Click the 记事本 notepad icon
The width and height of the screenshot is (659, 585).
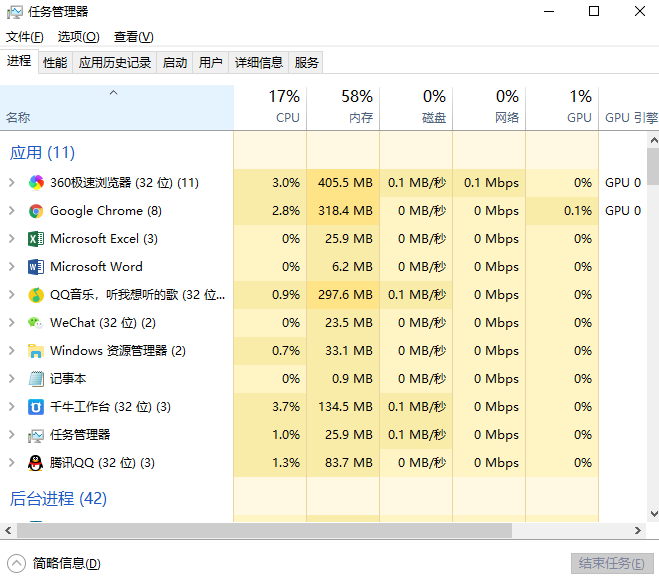(36, 379)
